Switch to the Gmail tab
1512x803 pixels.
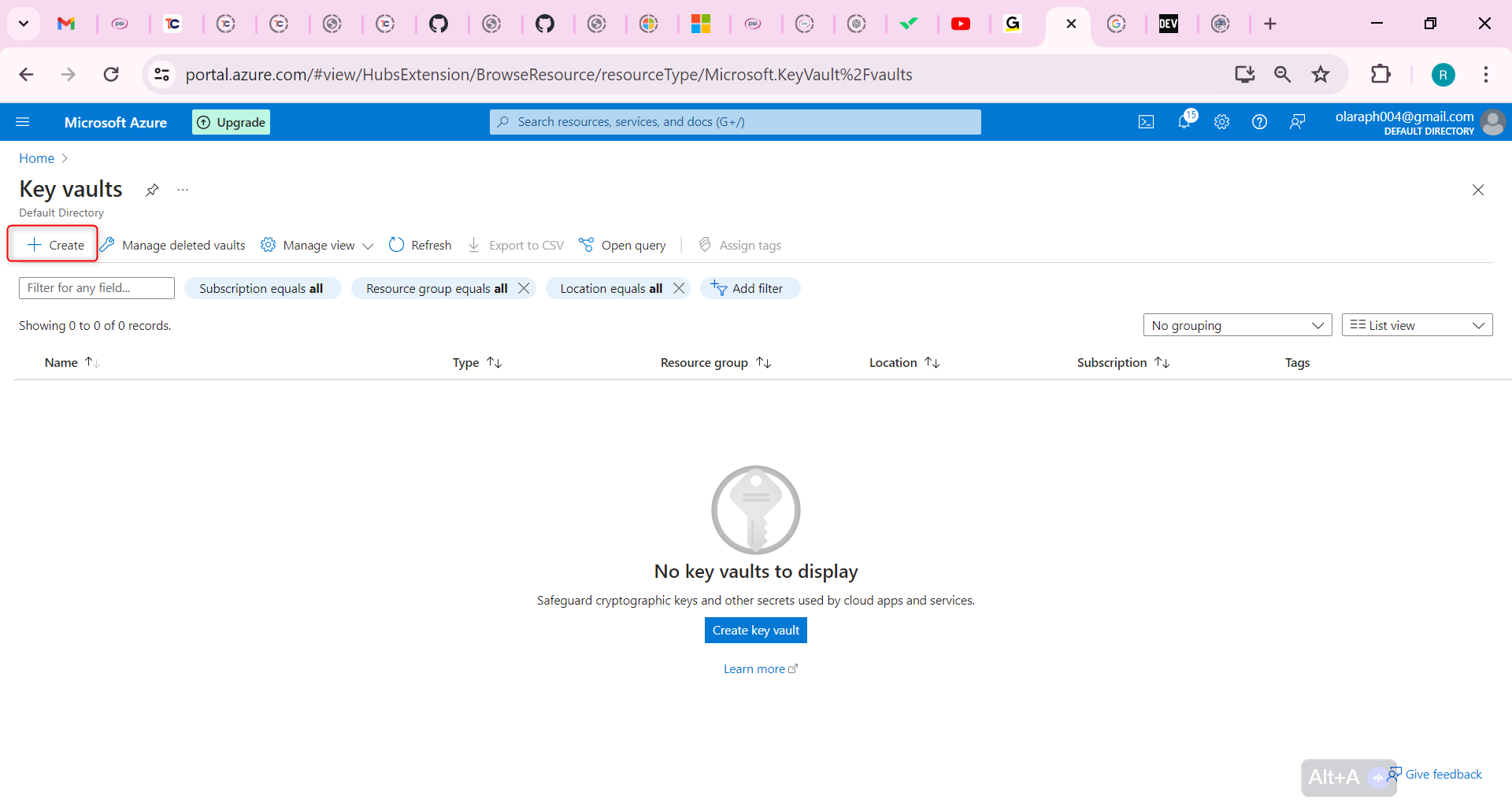coord(66,24)
